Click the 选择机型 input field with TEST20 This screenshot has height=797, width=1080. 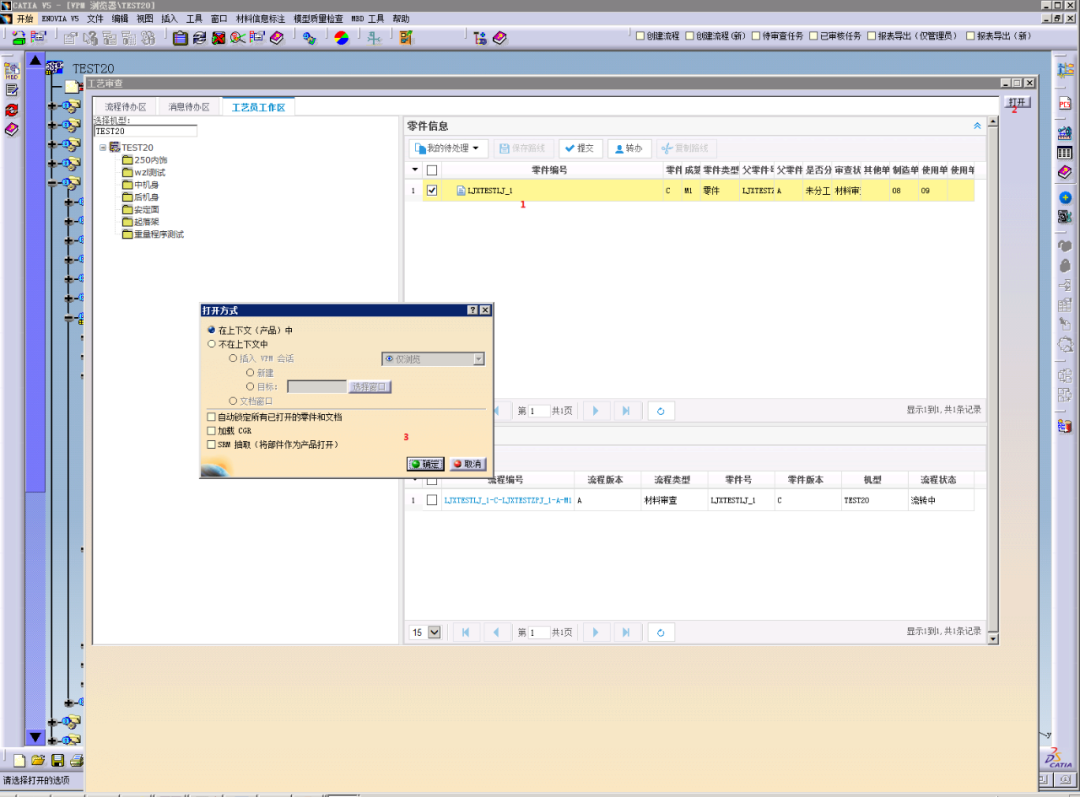[145, 131]
